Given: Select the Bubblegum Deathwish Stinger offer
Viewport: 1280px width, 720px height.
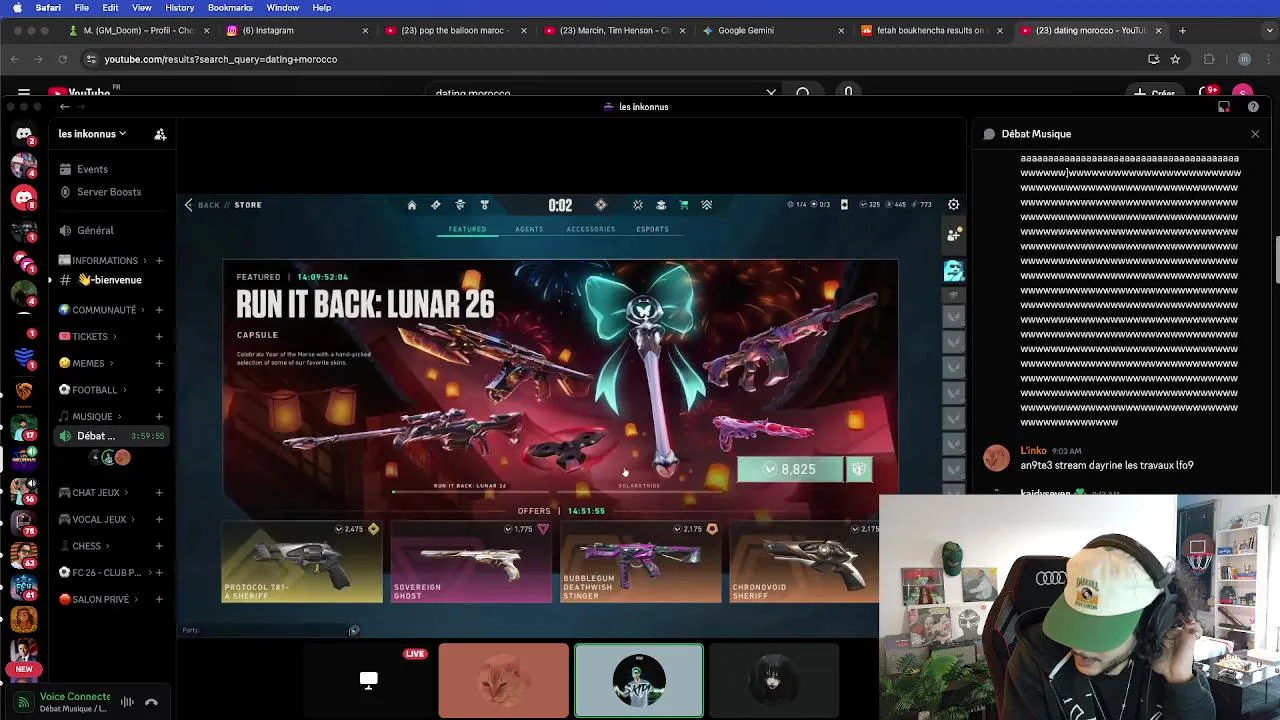Looking at the screenshot, I should tap(640, 562).
